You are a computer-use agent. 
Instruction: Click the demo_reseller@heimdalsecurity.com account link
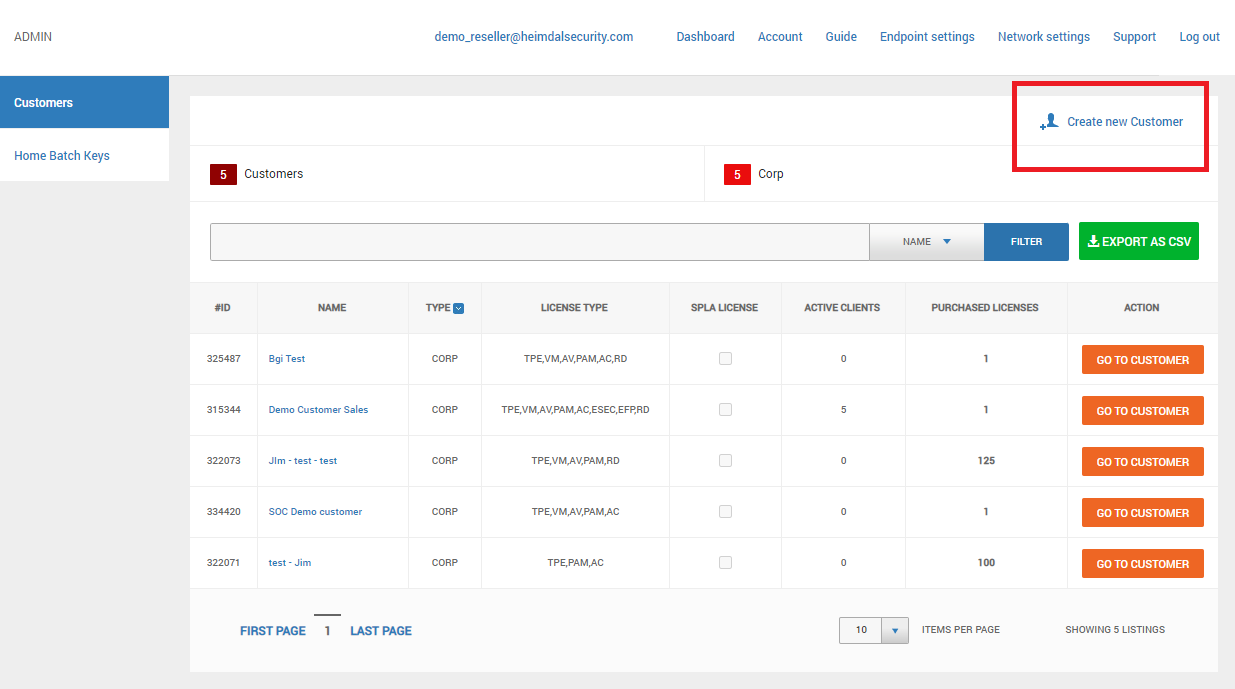(534, 37)
